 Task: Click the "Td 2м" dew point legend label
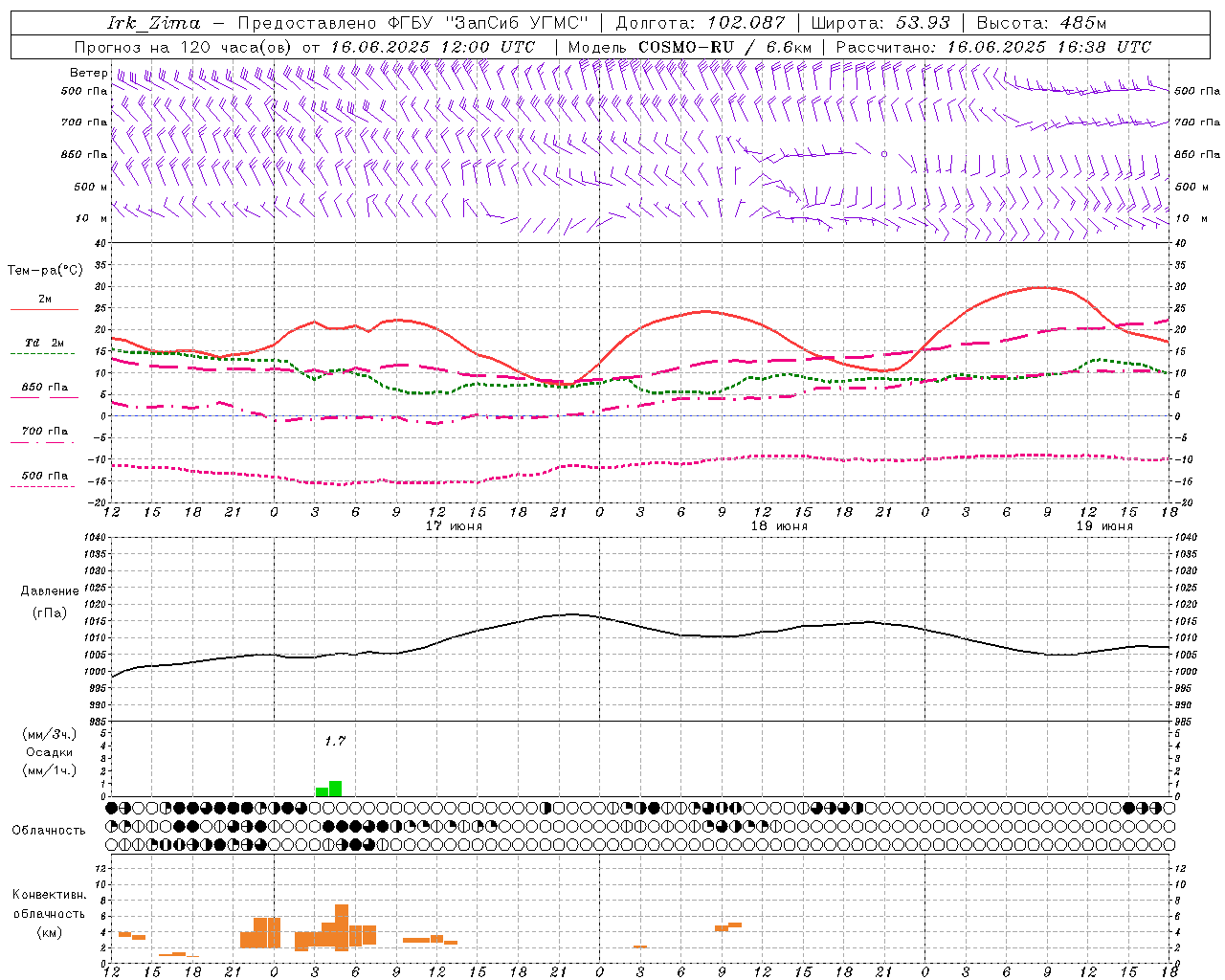click(45, 343)
